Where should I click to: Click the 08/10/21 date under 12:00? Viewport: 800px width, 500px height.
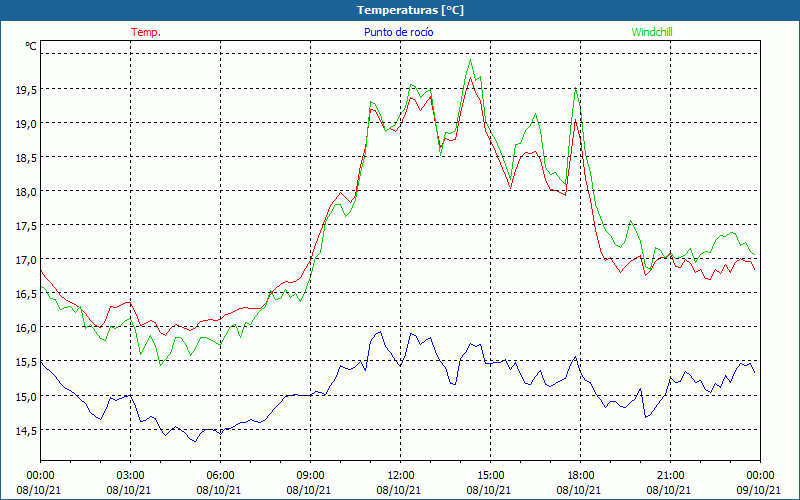399,490
